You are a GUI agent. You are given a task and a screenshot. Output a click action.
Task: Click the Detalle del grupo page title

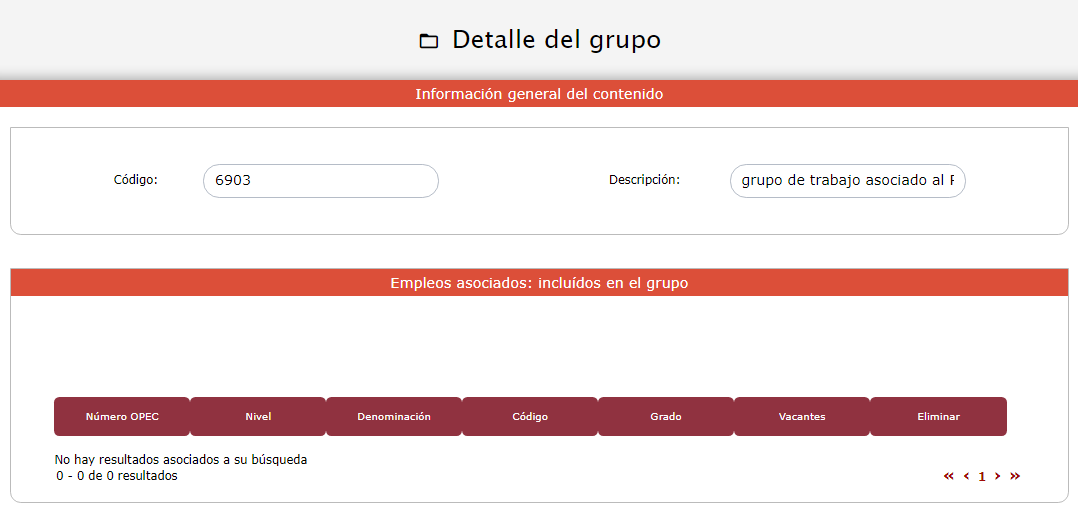coord(556,40)
